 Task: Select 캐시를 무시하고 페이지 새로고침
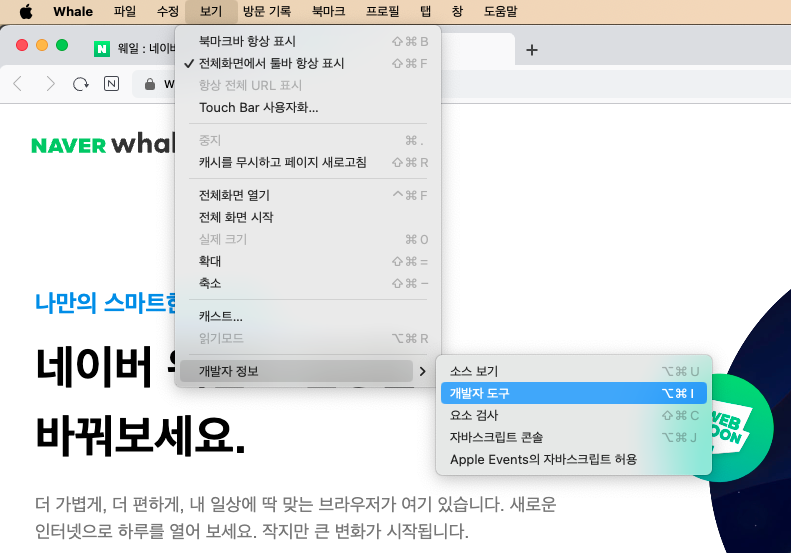(x=308, y=162)
